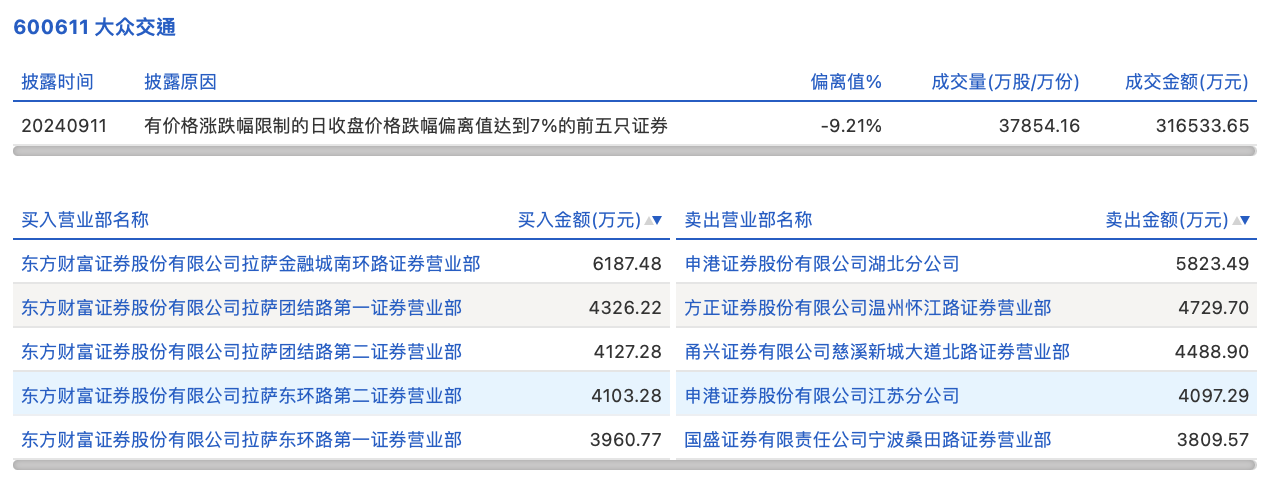Open 东方财富证券拉萨金融城南环路证券营业部 link
1270x480 pixels.
pos(250,264)
